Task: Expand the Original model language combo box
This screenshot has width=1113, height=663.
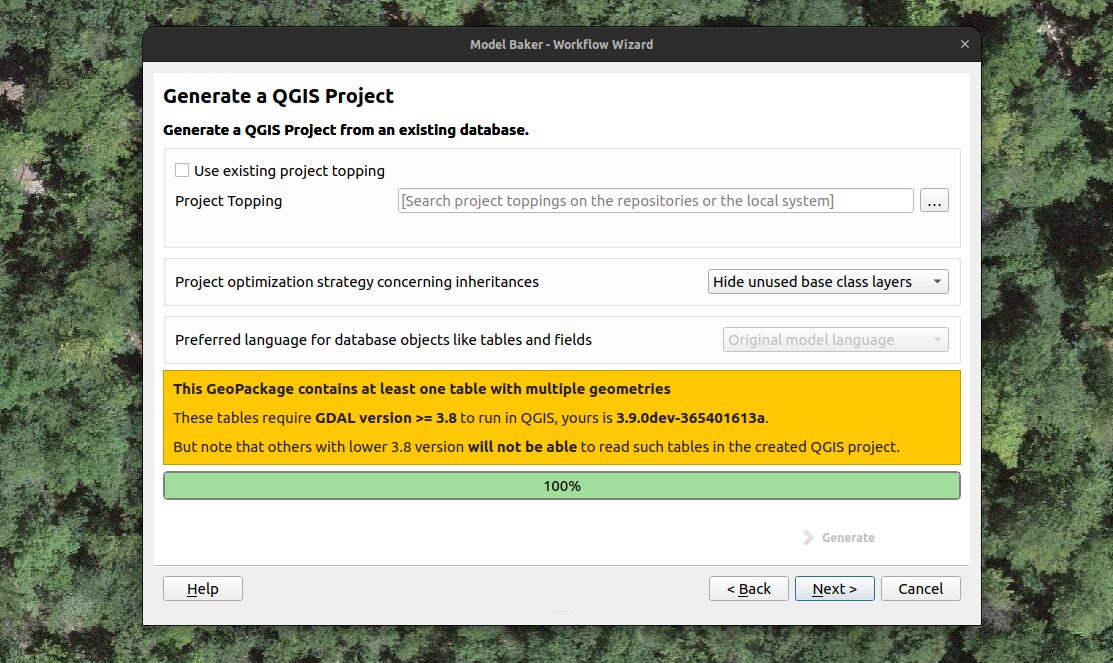Action: click(835, 340)
